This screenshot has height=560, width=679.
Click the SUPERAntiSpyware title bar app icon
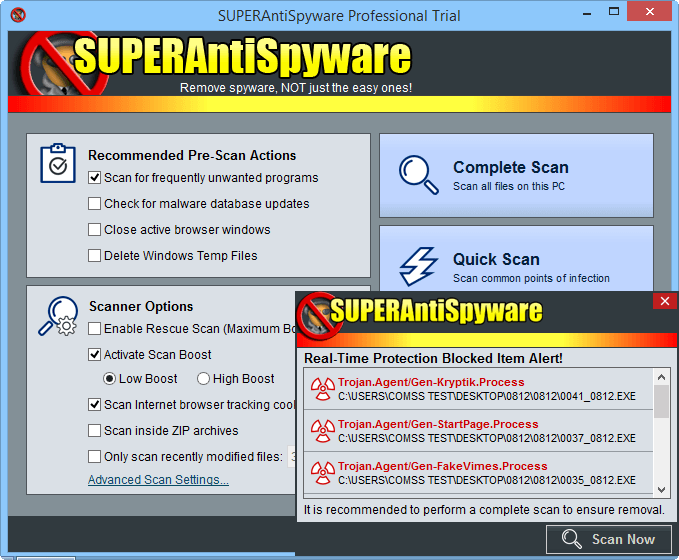18,15
